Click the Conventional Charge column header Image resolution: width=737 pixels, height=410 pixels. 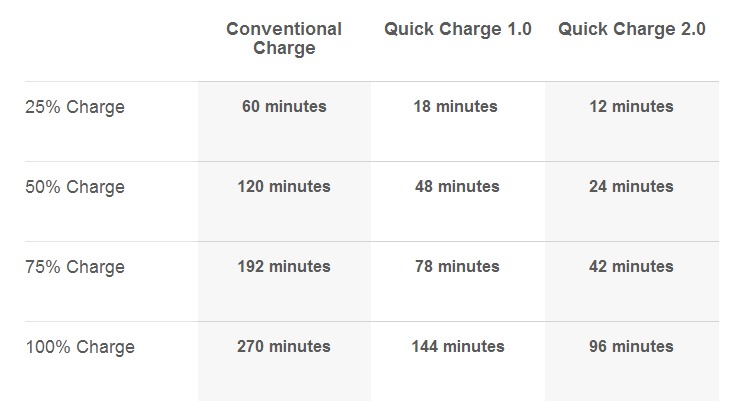click(284, 38)
